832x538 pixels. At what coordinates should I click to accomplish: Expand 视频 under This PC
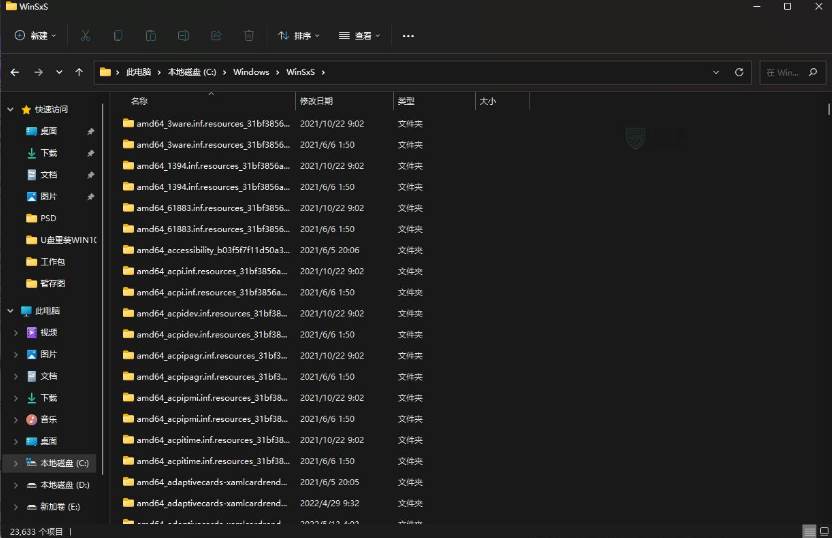click(15, 333)
